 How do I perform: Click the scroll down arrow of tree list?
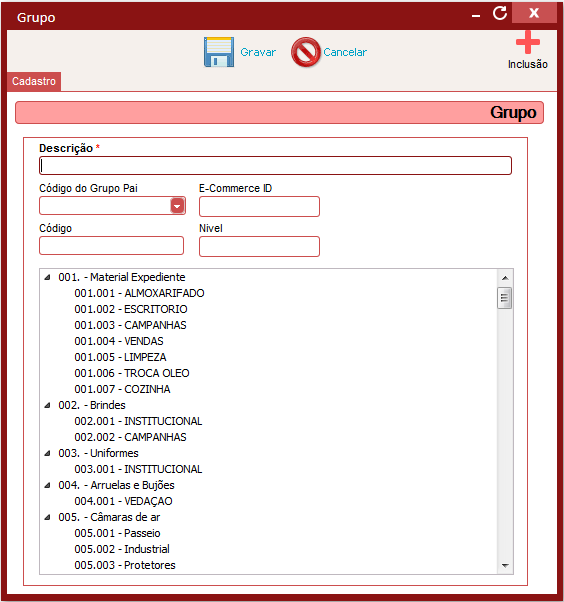coord(505,566)
